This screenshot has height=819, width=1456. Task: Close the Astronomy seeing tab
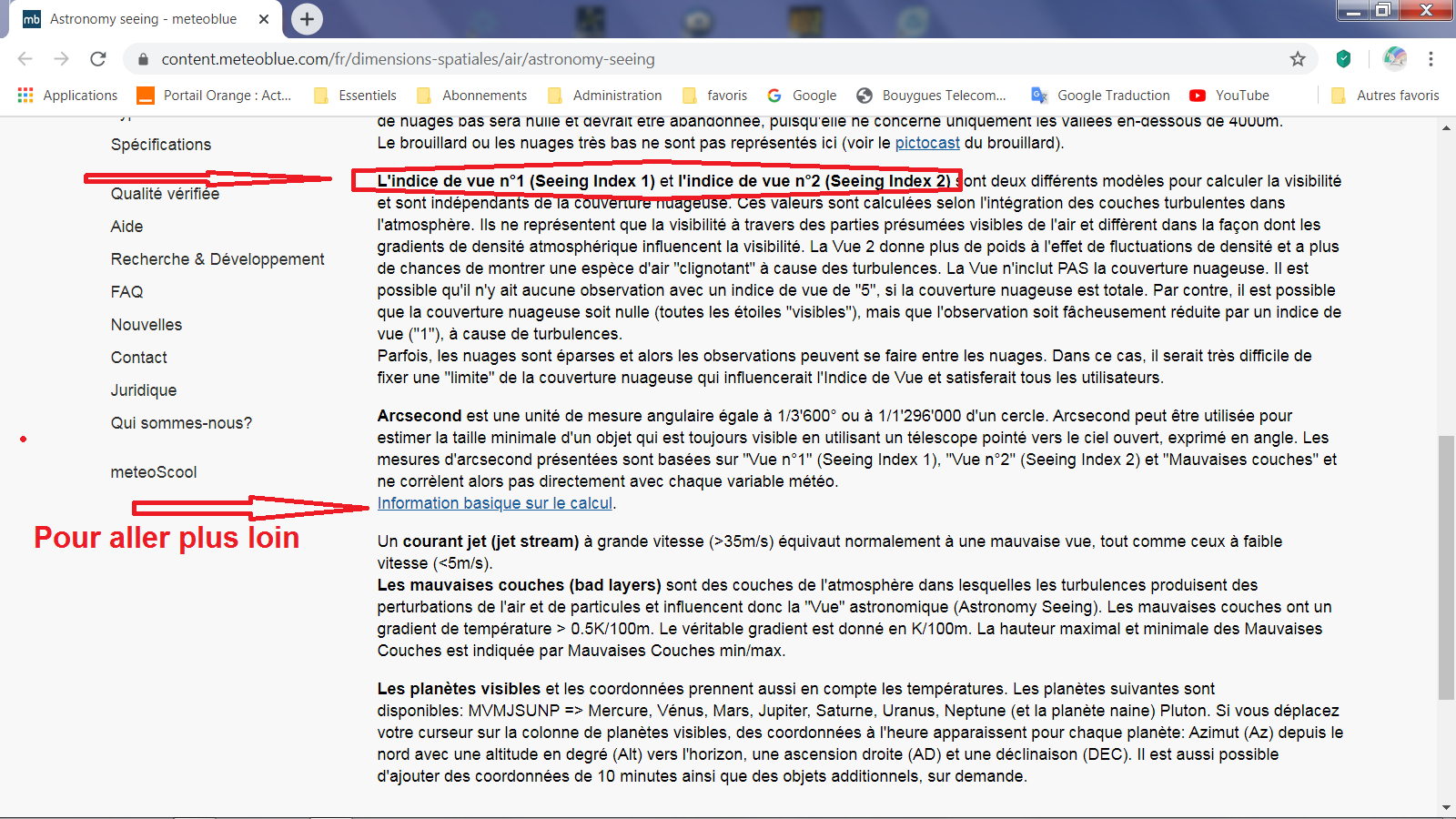coord(264,19)
